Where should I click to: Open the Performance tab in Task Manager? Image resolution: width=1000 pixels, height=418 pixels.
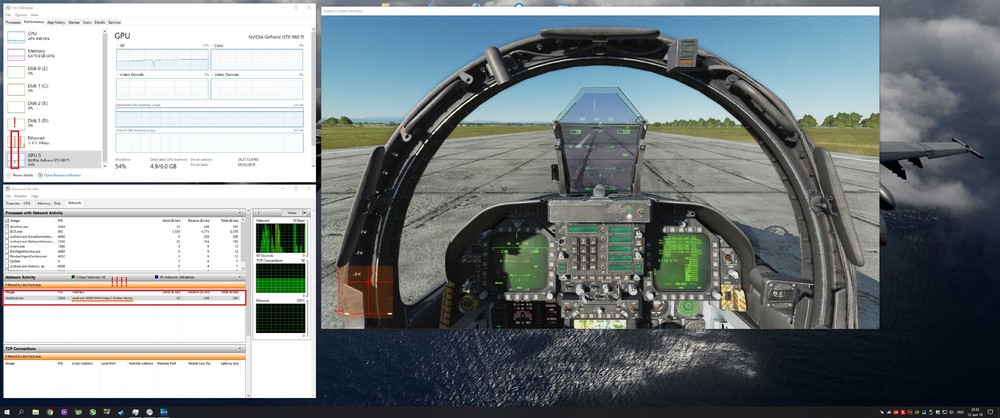pyautogui.click(x=34, y=22)
